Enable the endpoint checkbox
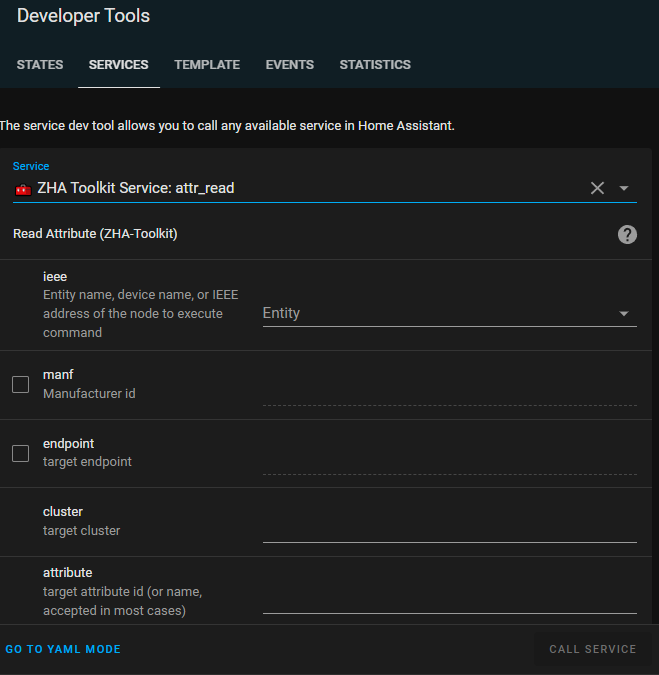Screen dimensions: 659x675 (21, 453)
